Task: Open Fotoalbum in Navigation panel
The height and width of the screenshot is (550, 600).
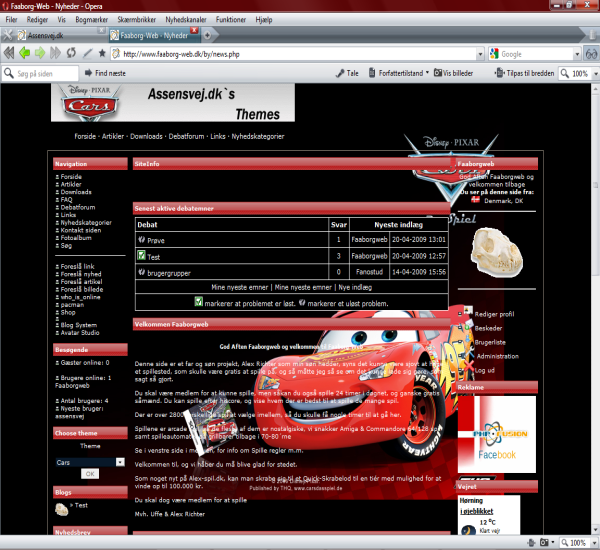Action: tap(76, 238)
